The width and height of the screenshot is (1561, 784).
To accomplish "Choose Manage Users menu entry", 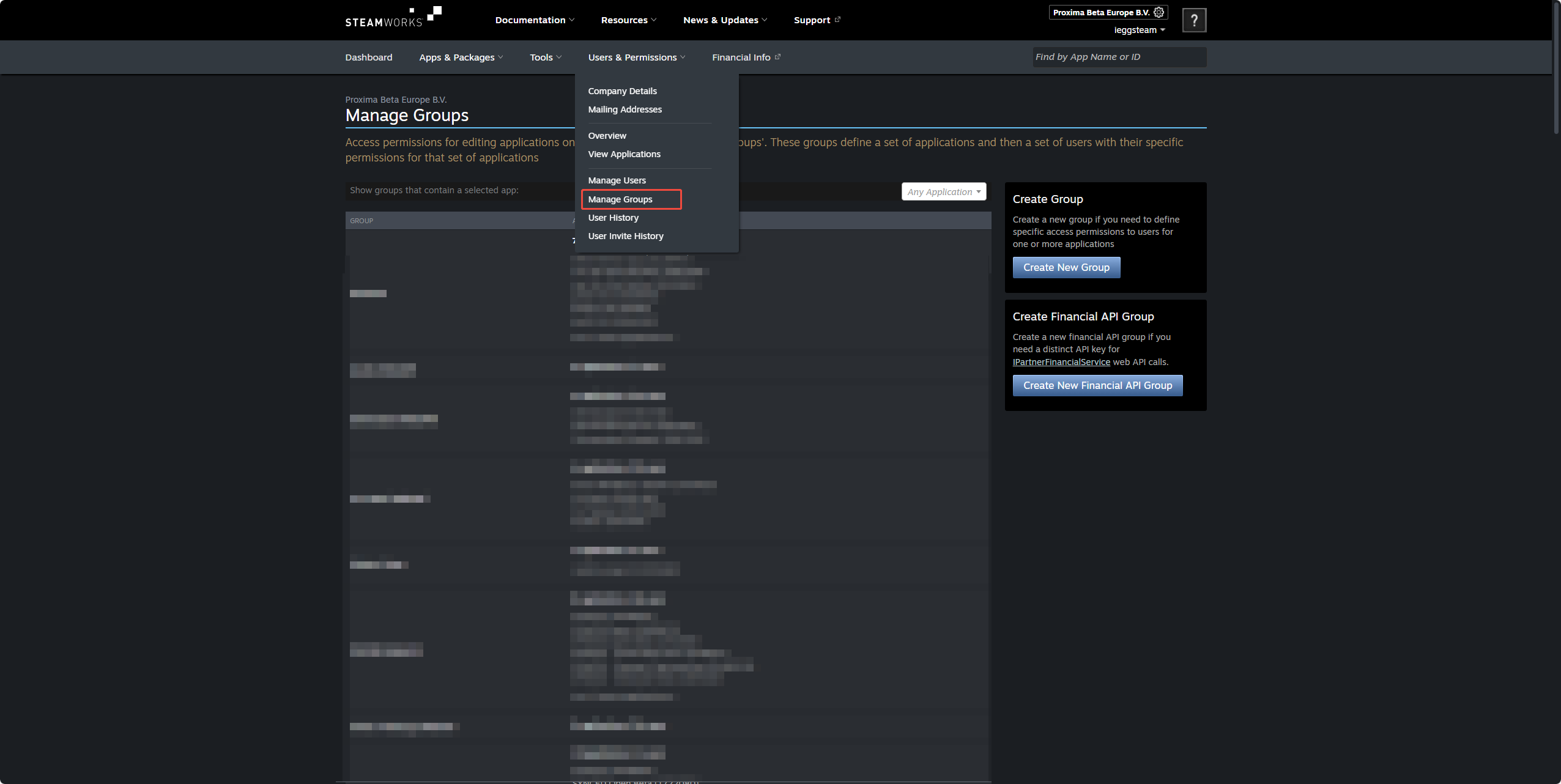I will 617,180.
